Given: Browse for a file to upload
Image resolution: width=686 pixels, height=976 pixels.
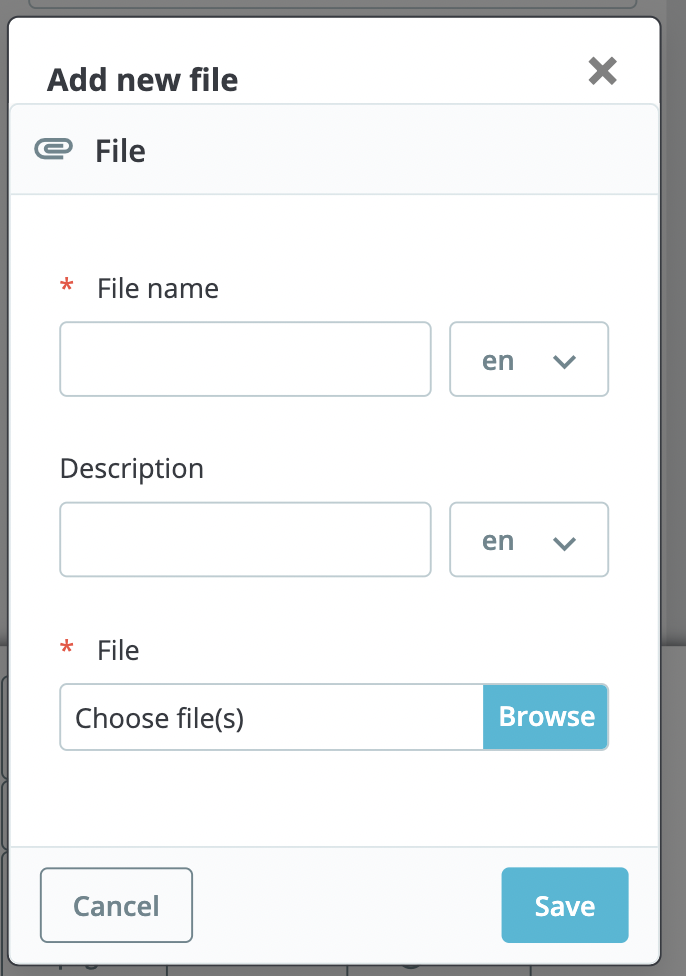Looking at the screenshot, I should [546, 717].
